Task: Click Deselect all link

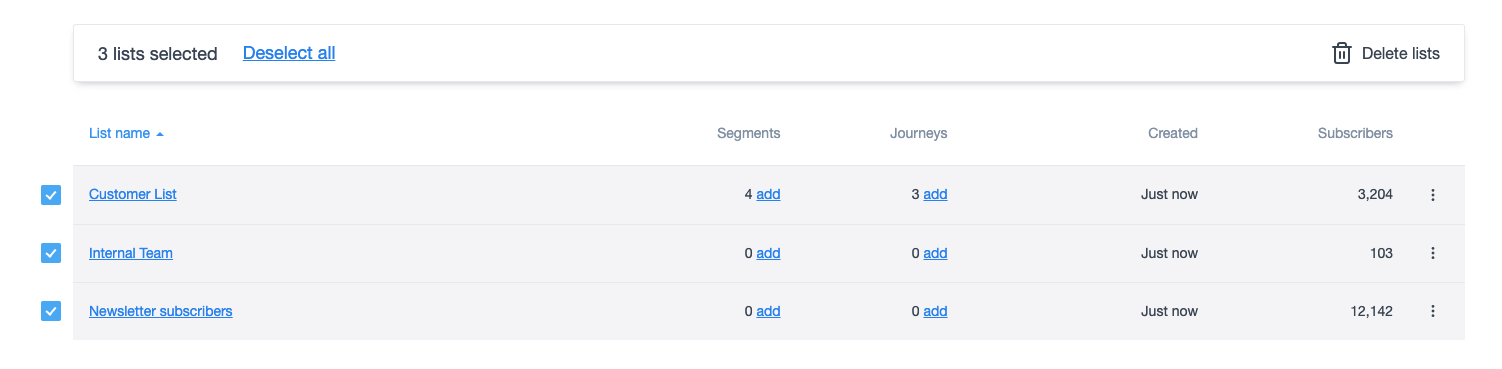Action: click(289, 53)
